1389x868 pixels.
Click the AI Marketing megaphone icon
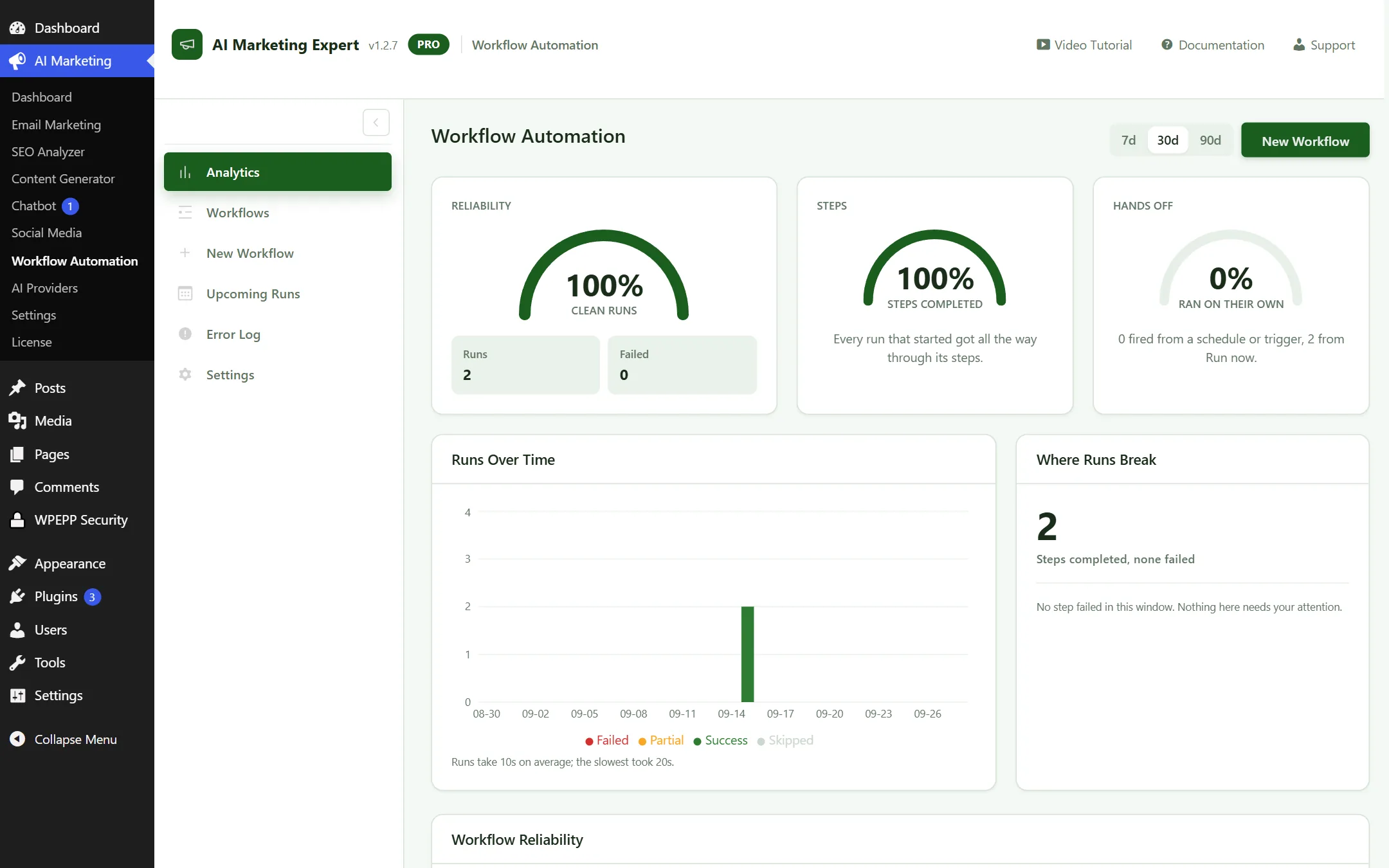point(17,60)
